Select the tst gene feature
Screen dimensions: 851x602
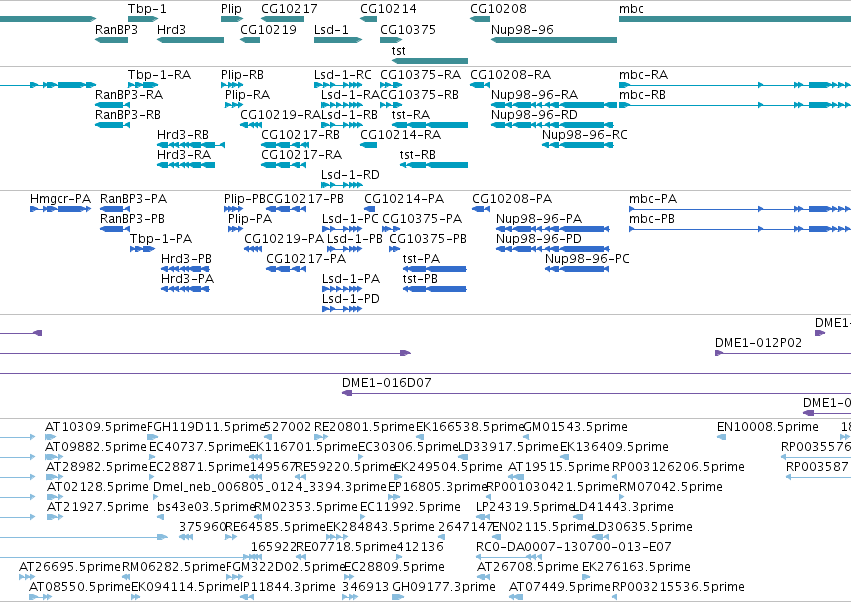coord(429,61)
